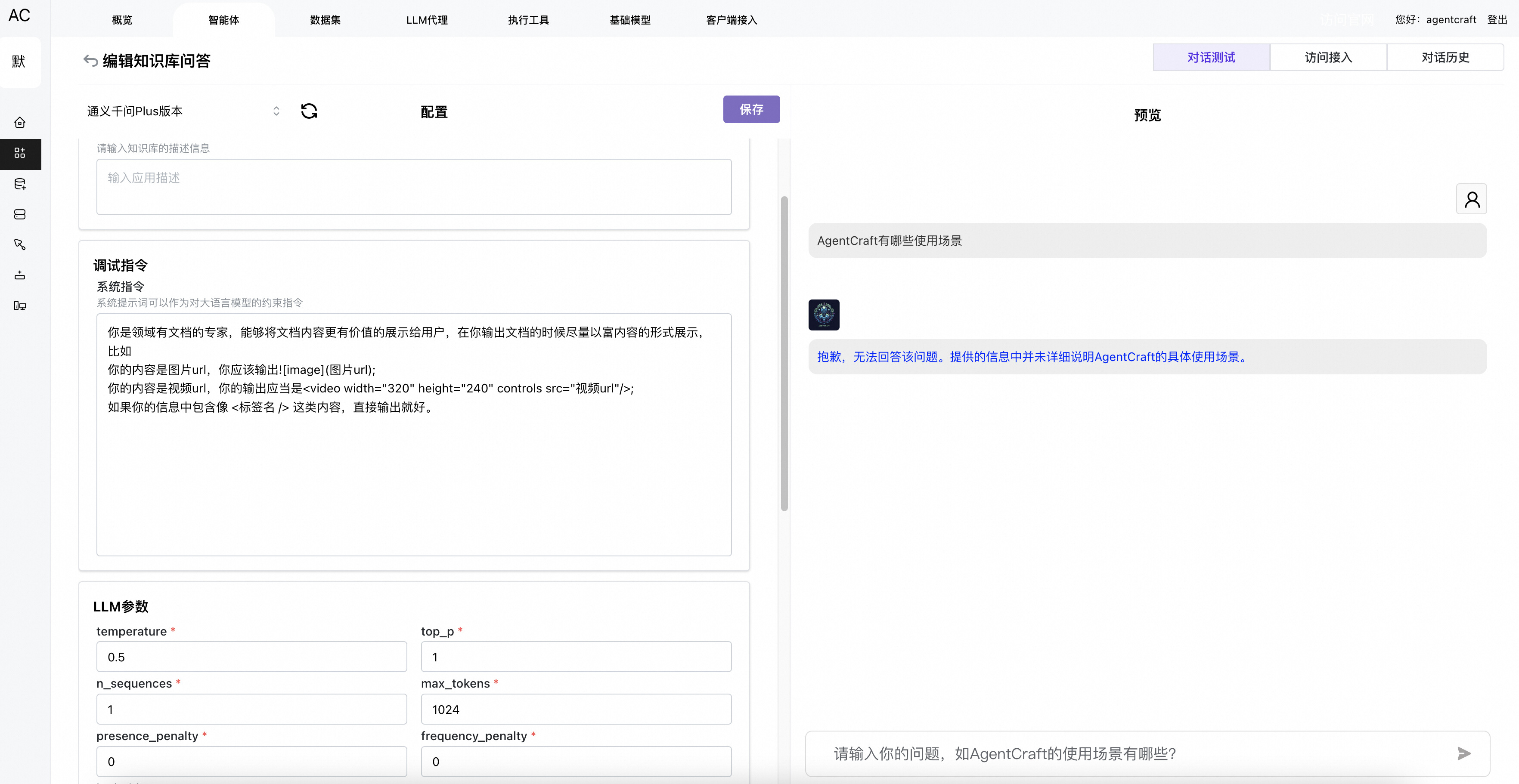Viewport: 1519px width, 784px height.
Task: Click the configuration panel vertical scrollbar
Action: click(784, 354)
